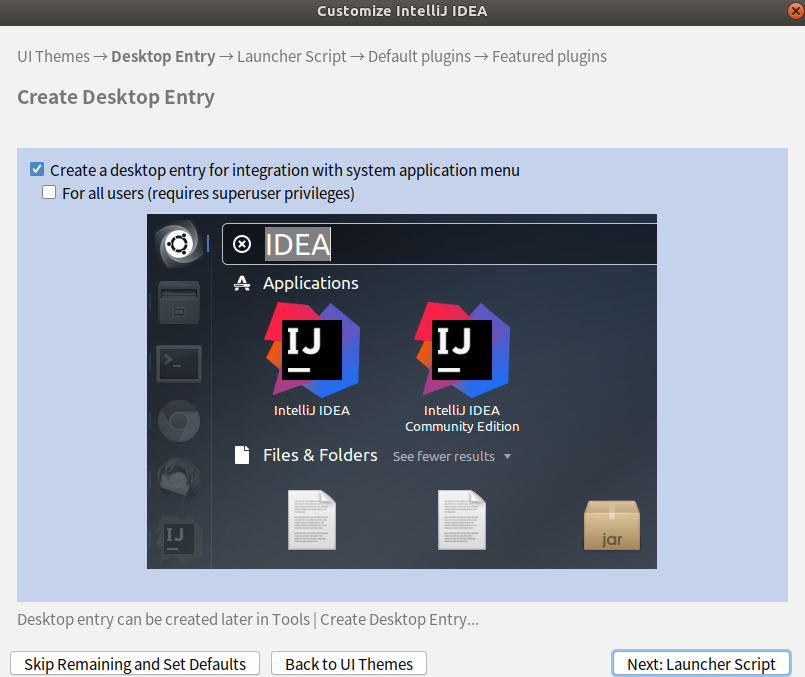Click the first document file icon in preview
This screenshot has width=805, height=677.
tap(312, 520)
